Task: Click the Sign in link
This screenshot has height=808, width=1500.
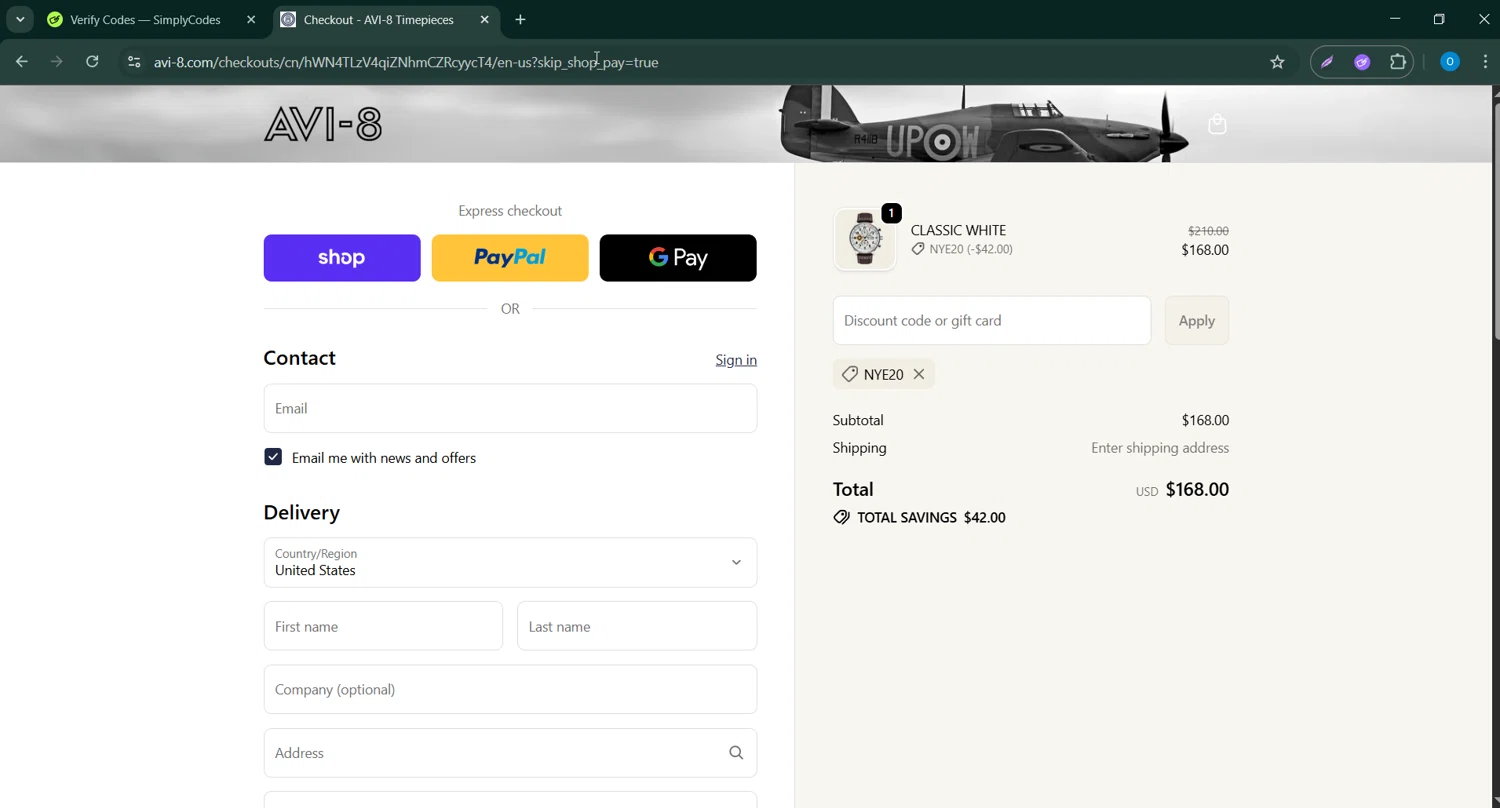Action: point(736,360)
